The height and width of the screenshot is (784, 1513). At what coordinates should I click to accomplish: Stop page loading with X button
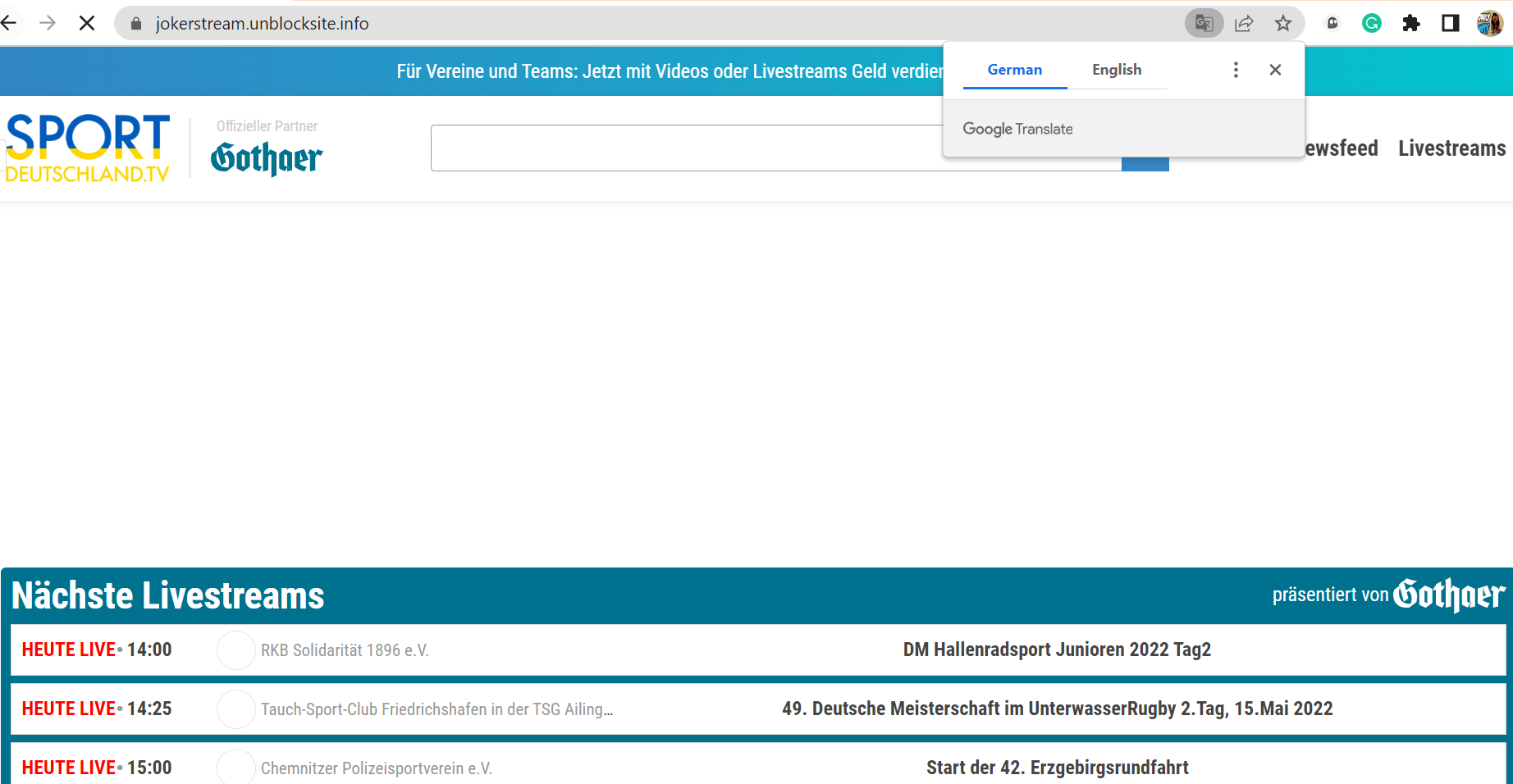pos(87,23)
